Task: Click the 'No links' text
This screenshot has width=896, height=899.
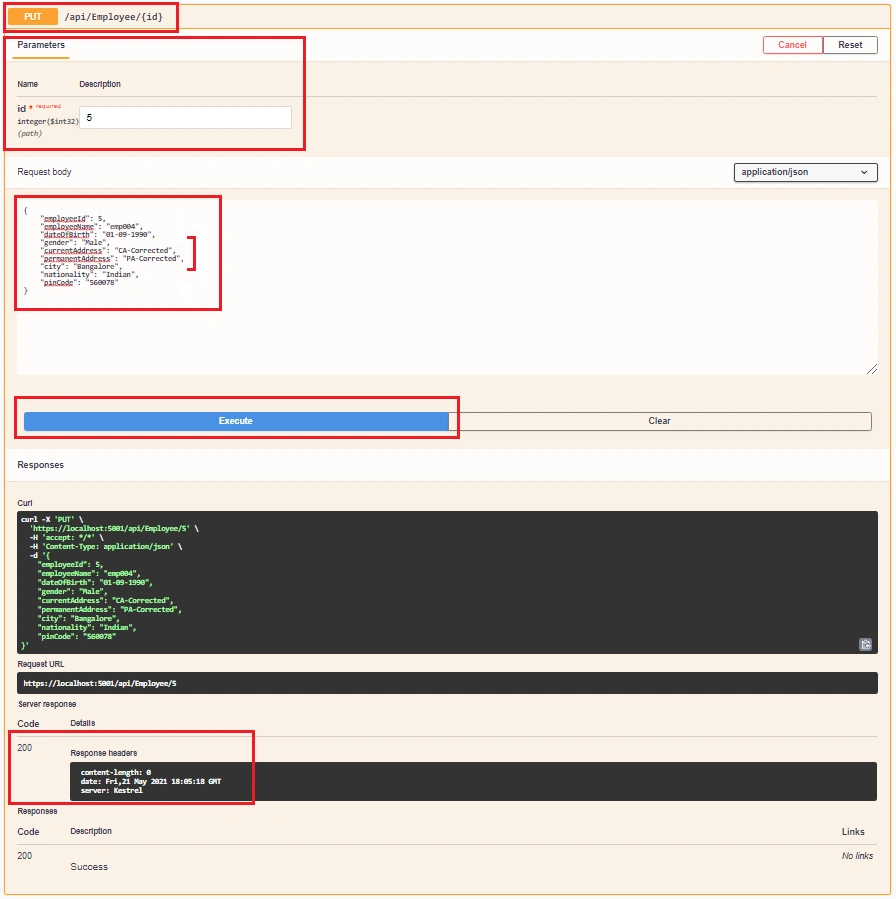Action: pos(857,855)
